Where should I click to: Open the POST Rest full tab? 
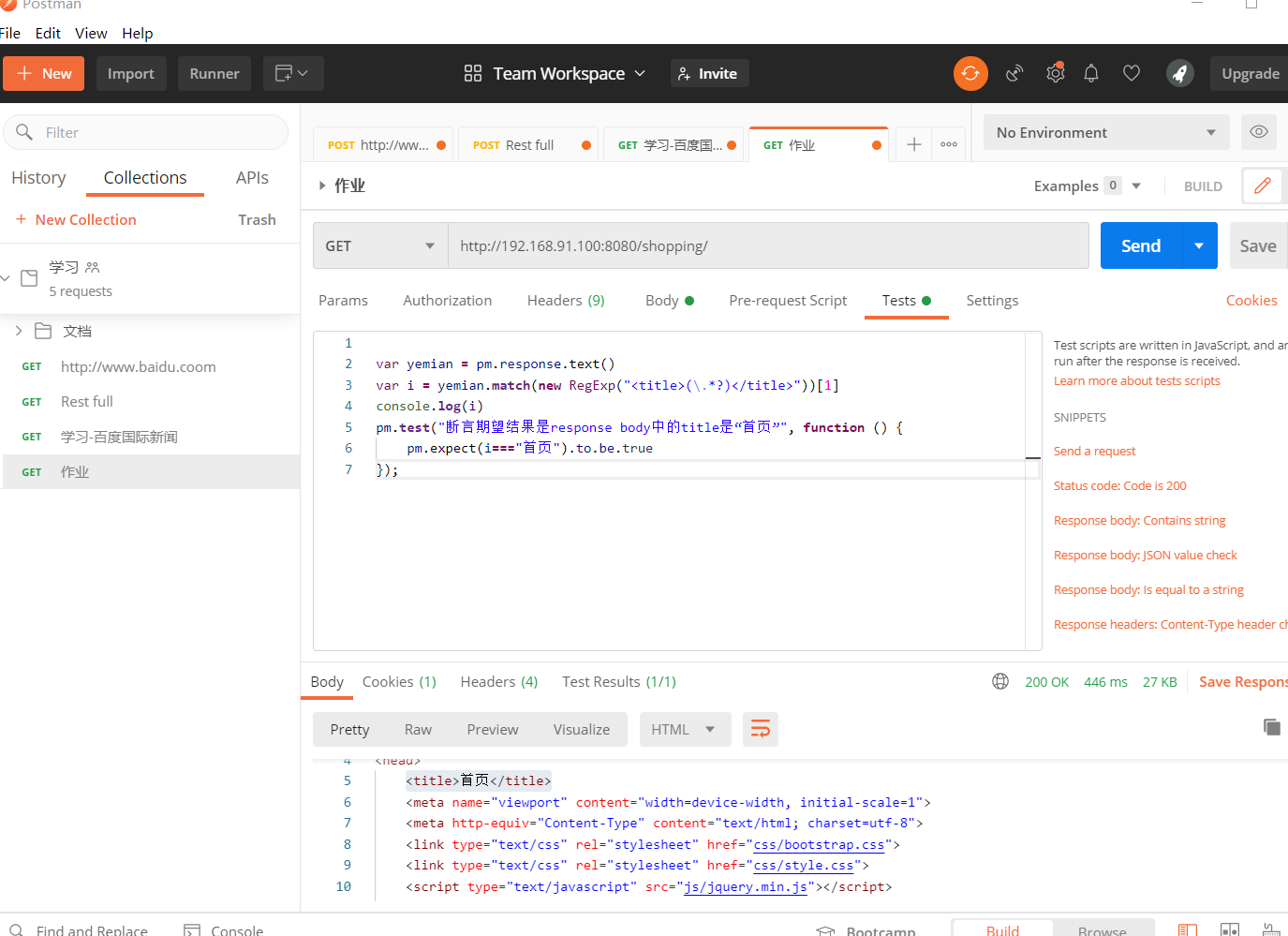coord(527,145)
